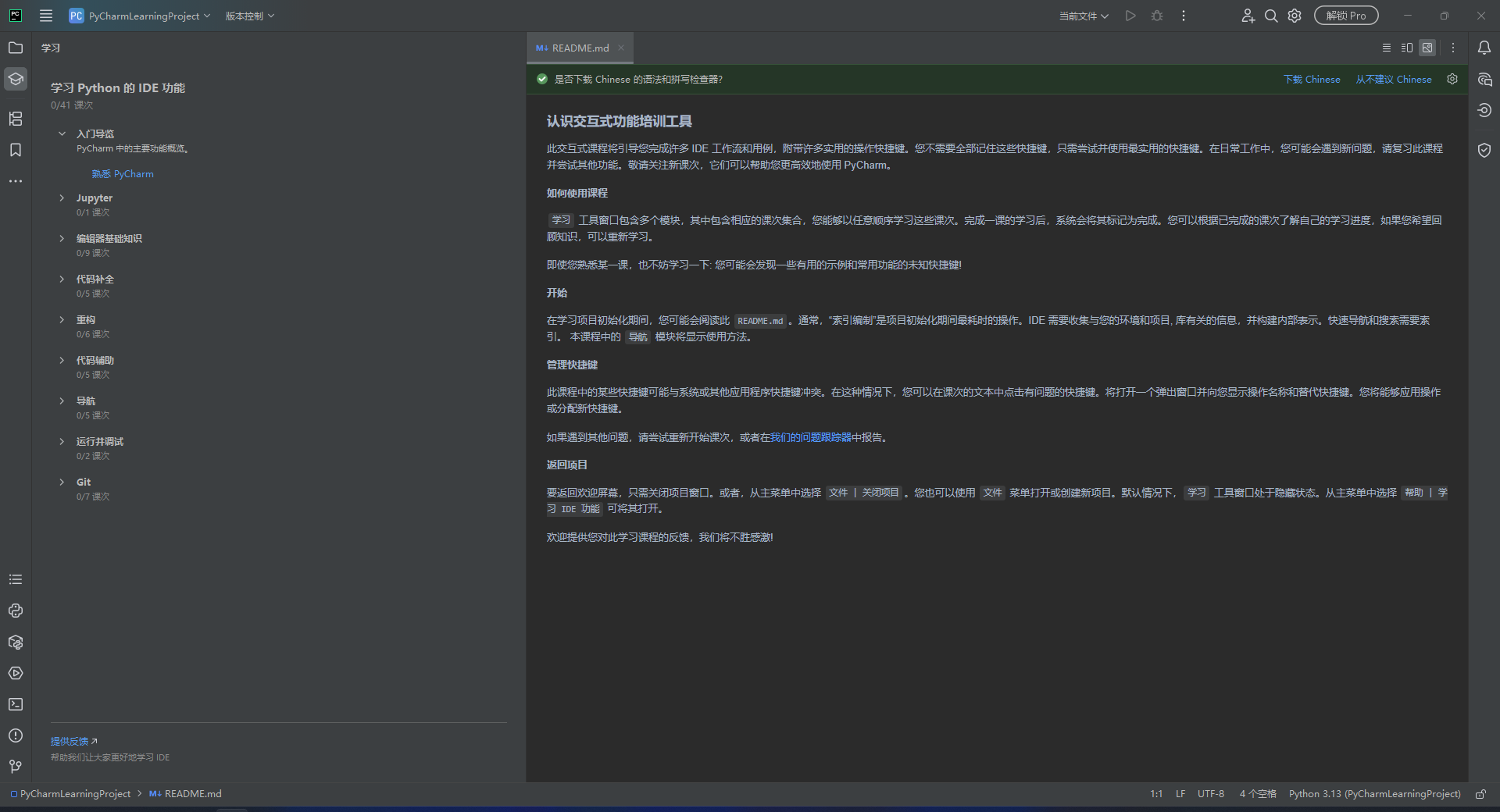This screenshot has height=812, width=1500.
Task: Click line and column 1:1 indicator
Action: point(1156,794)
